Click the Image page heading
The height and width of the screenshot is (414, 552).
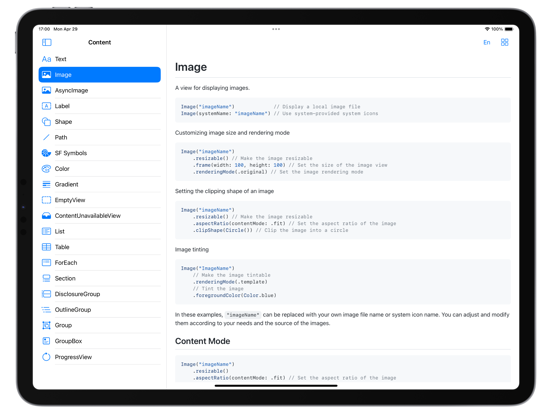(191, 67)
